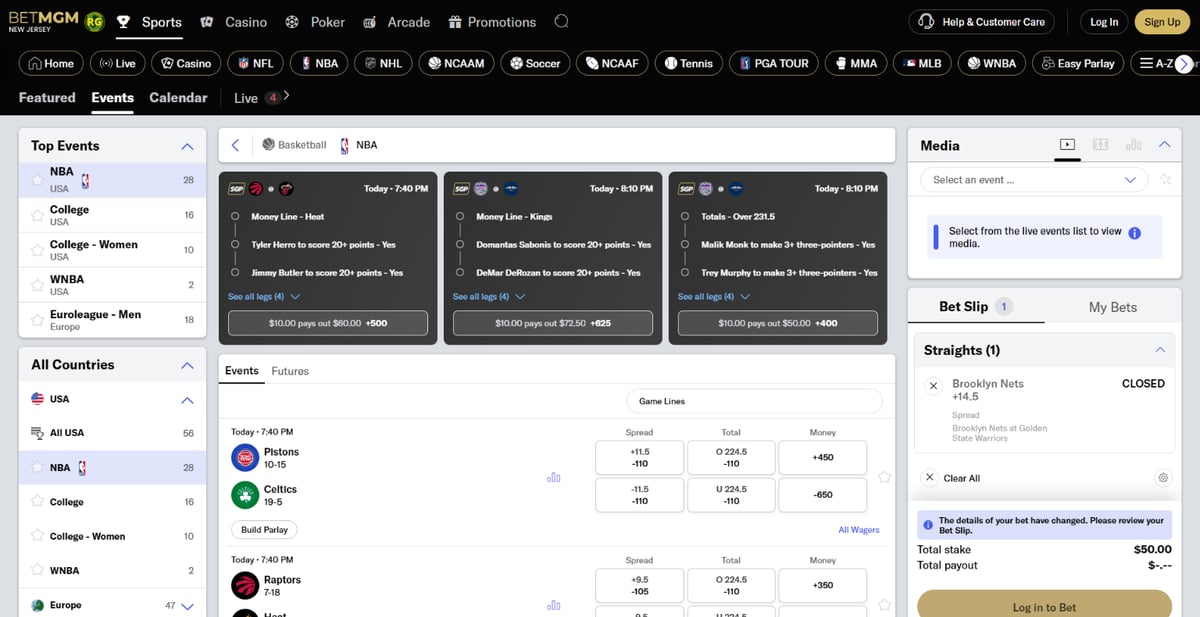Open the Promotions section
Image resolution: width=1200 pixels, height=617 pixels.
click(x=492, y=22)
